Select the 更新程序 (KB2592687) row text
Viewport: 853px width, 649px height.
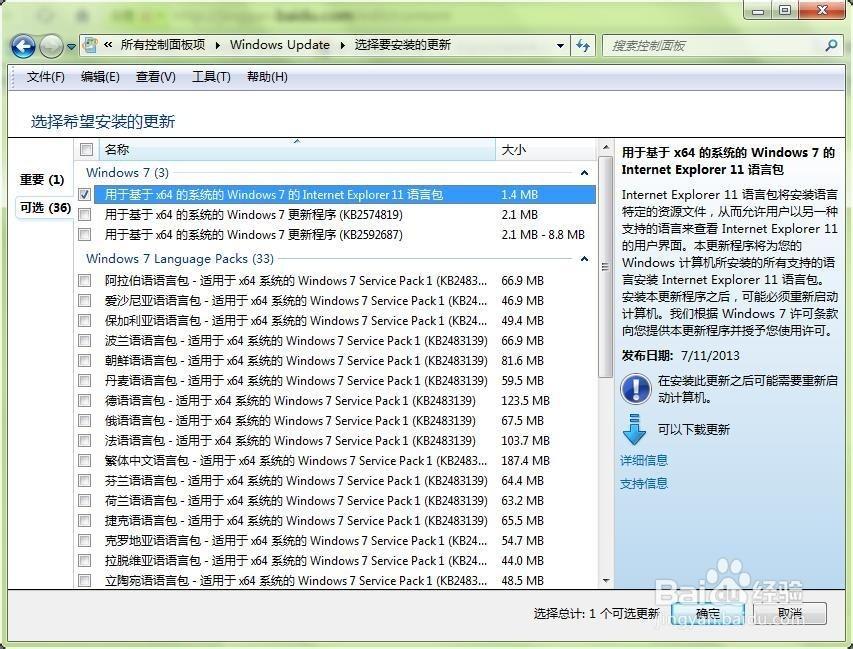[254, 235]
